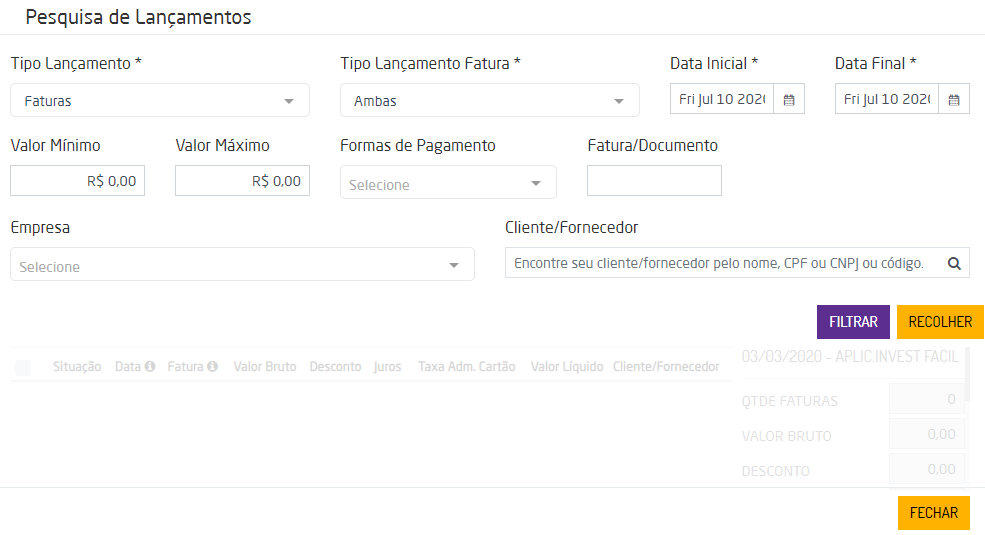Click the search magnifier for Cliente/Fornecedor
985x535 pixels.
954,264
